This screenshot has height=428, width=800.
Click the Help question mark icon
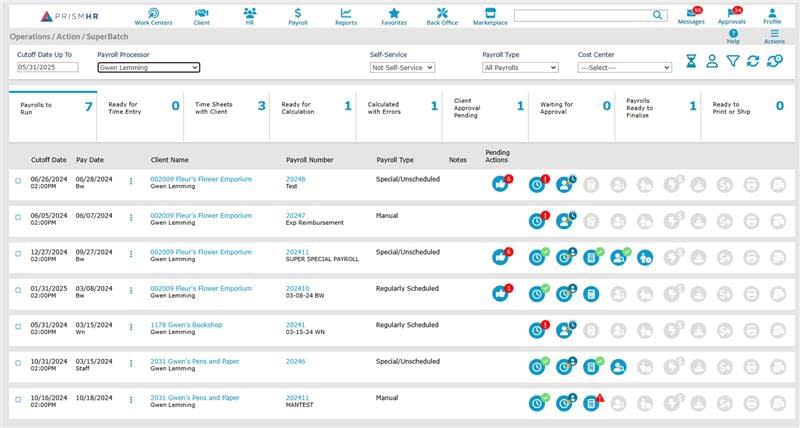point(733,33)
